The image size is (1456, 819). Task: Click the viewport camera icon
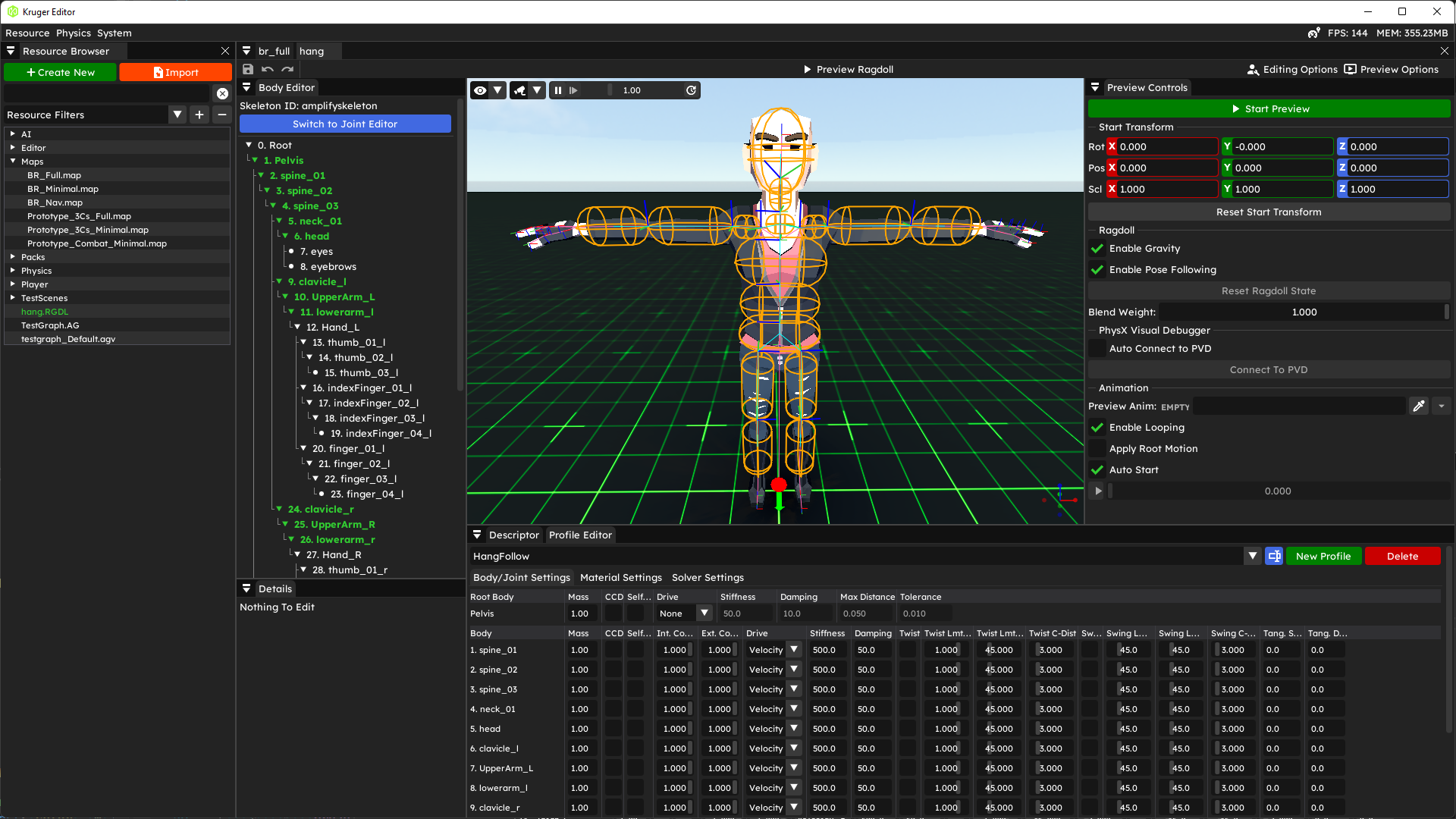point(520,90)
